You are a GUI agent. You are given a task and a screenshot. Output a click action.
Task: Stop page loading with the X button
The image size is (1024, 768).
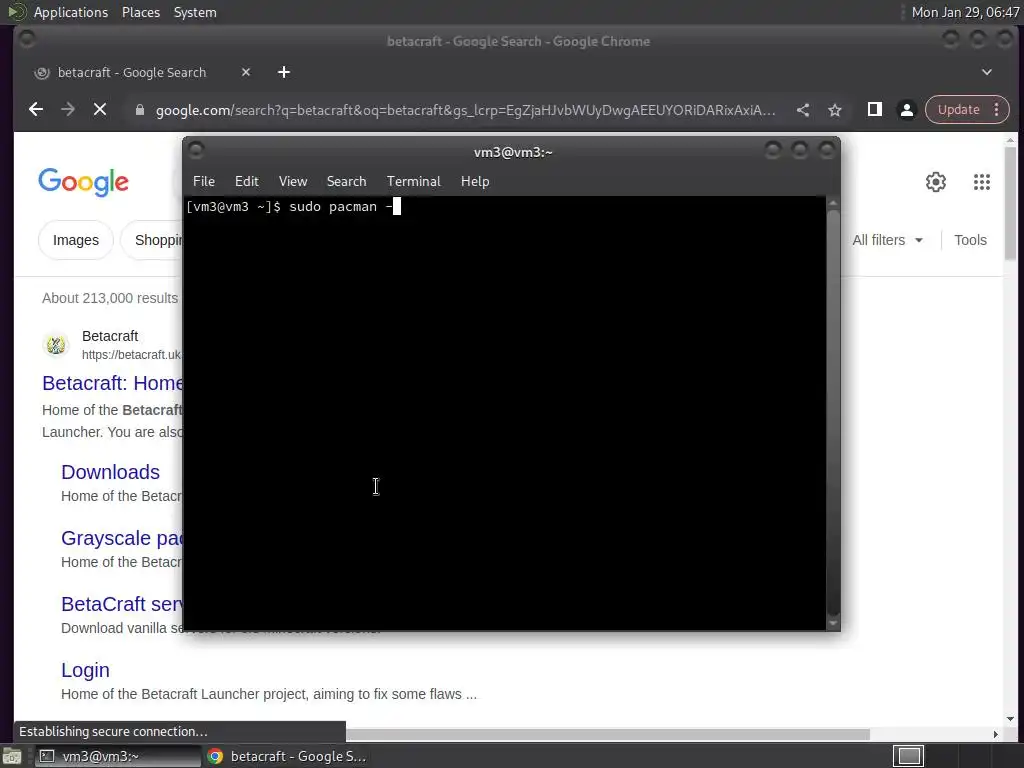click(100, 110)
